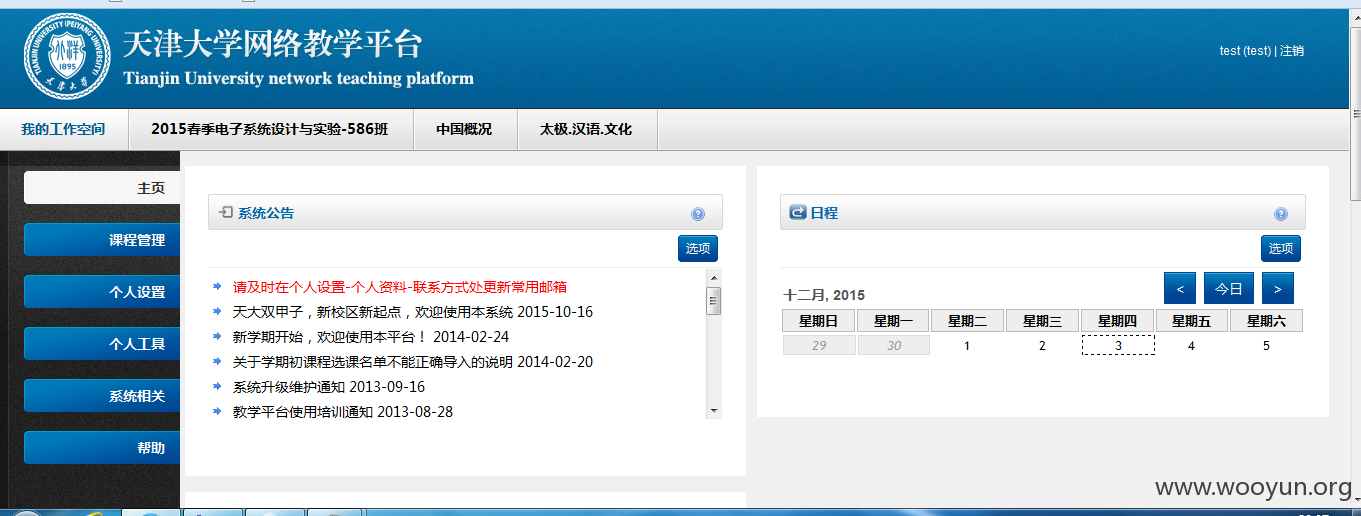
Task: Click the announcements list scrollbar thumb
Action: (714, 300)
